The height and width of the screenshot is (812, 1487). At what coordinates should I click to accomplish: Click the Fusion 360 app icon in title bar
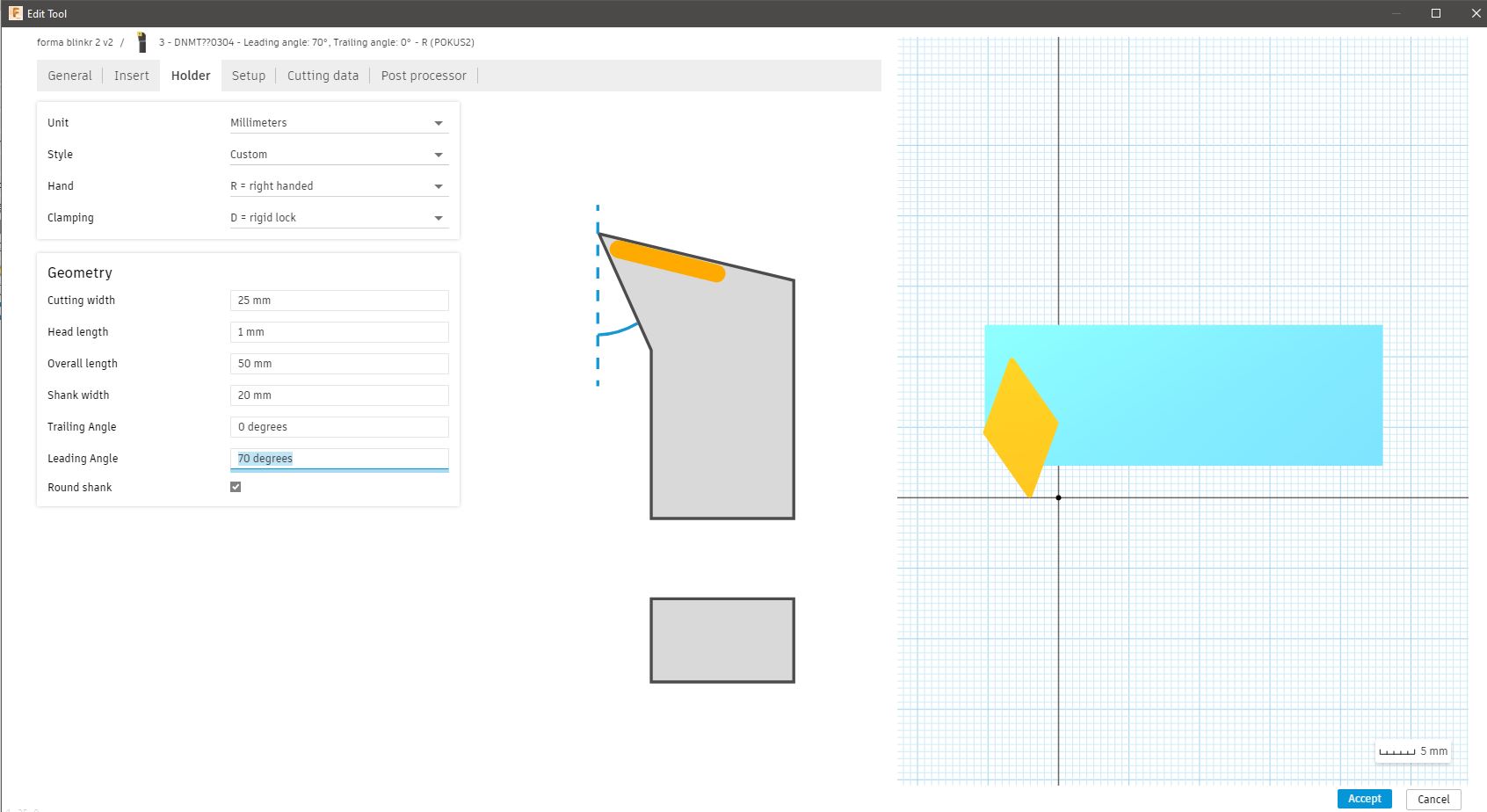pos(15,13)
